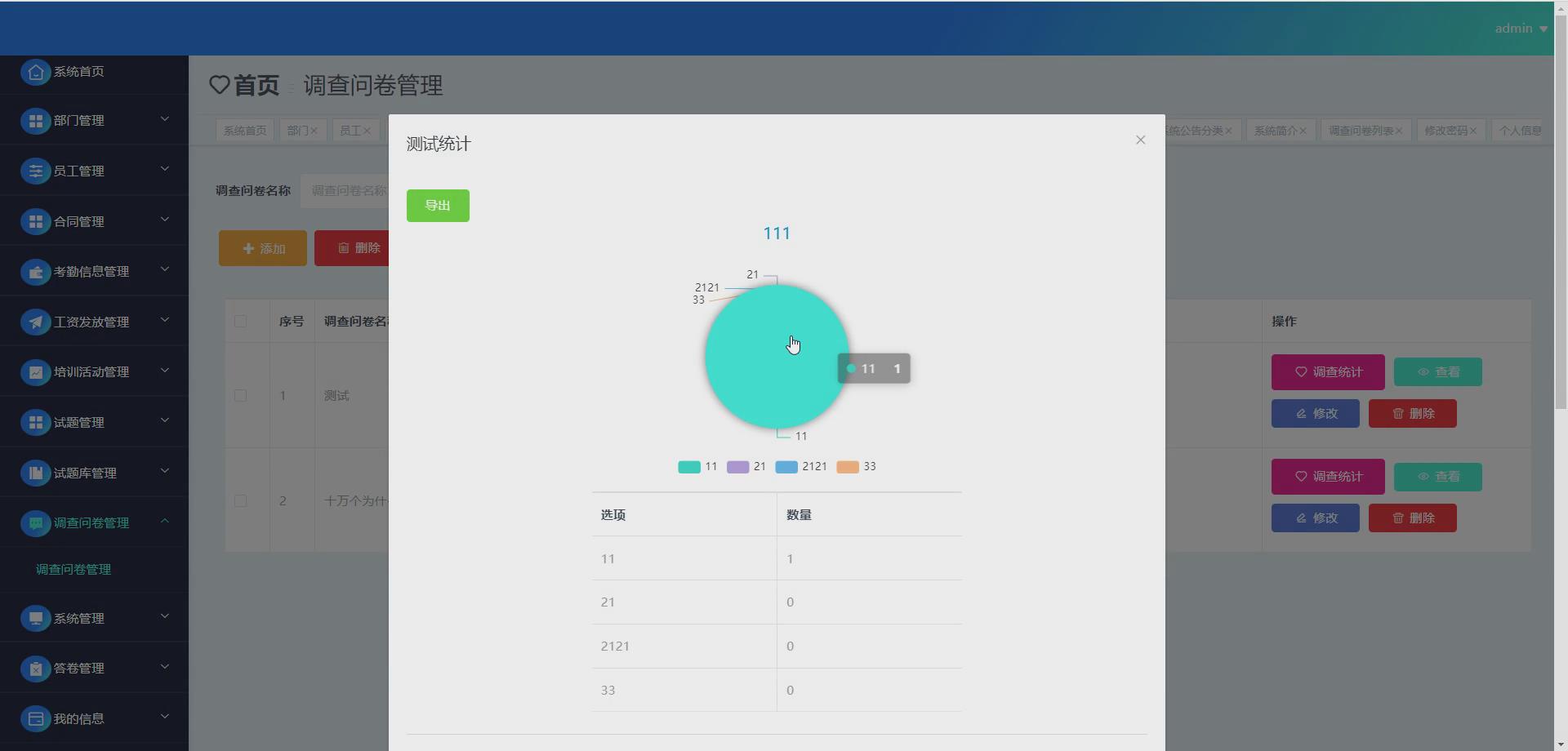Toggle the teal 11 legend swatch
This screenshot has height=751, width=1568.
(689, 467)
